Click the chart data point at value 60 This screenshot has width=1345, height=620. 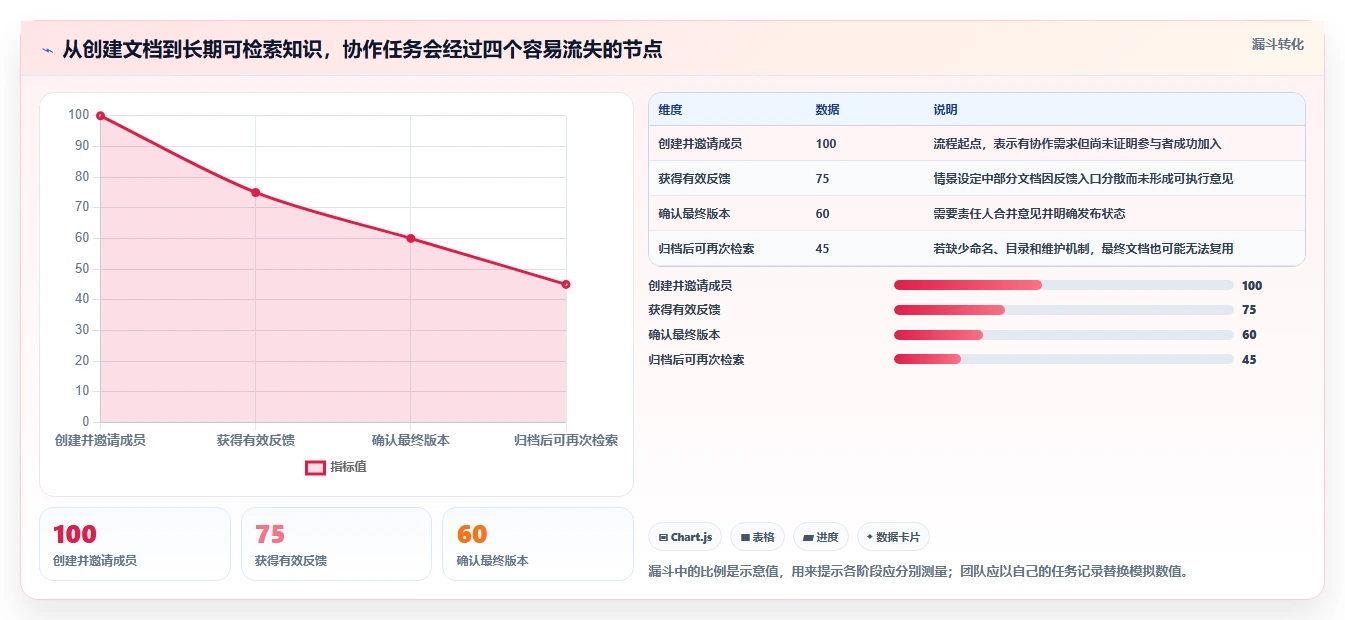tap(411, 238)
